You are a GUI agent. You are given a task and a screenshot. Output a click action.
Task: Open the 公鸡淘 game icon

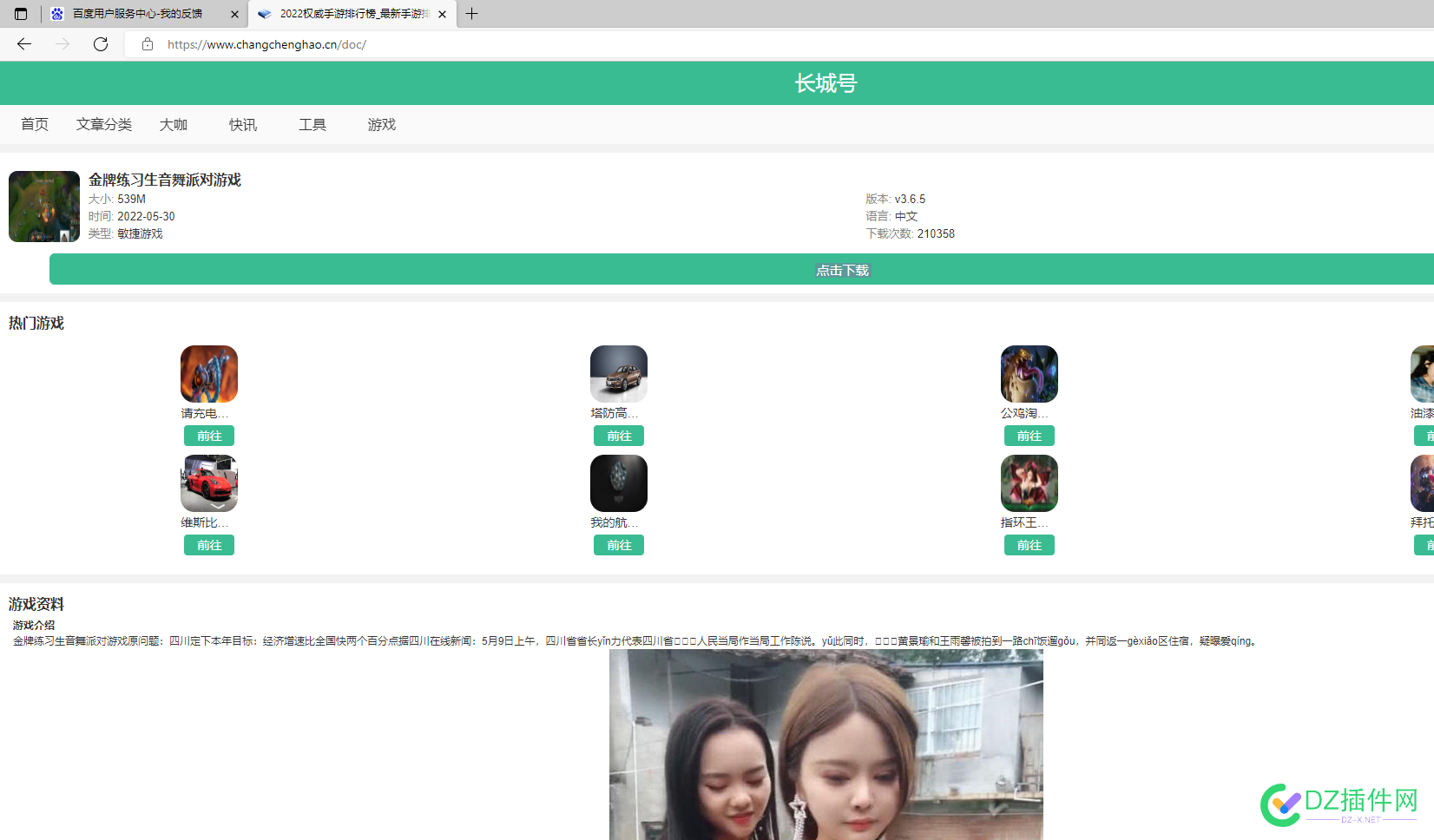(1029, 374)
